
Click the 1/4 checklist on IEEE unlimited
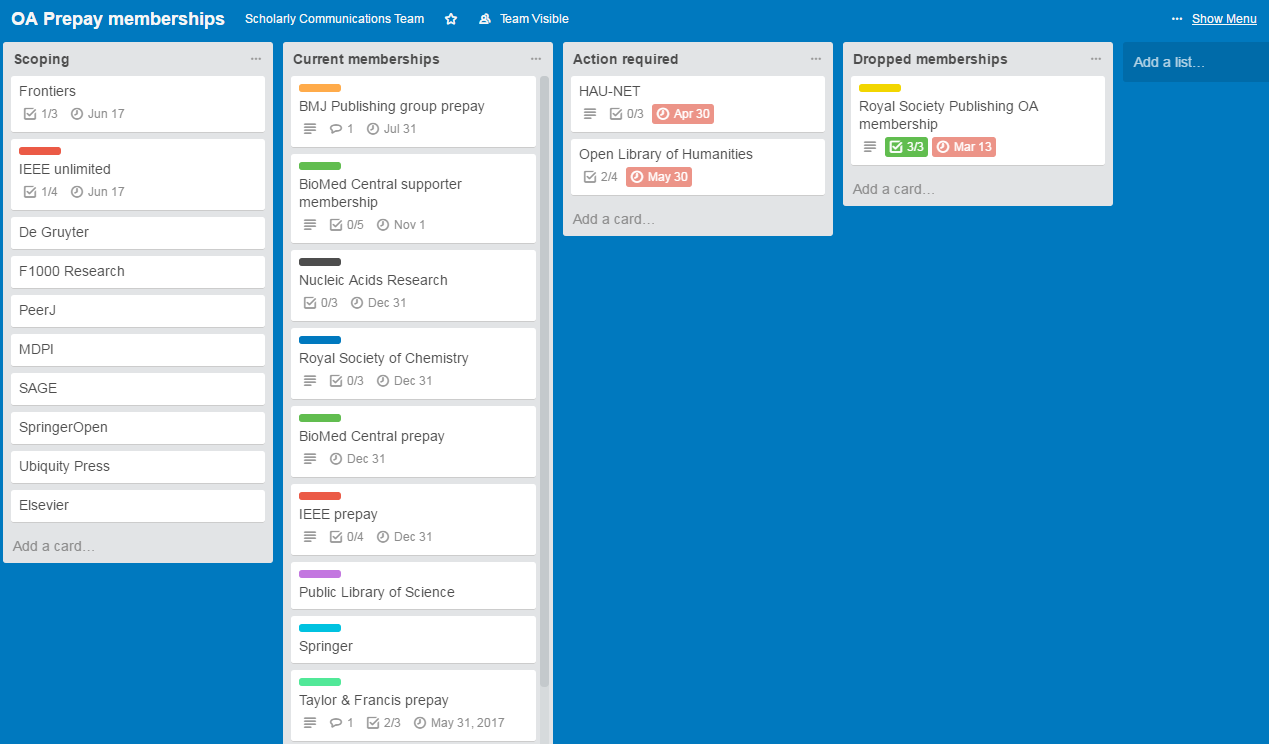[40, 192]
